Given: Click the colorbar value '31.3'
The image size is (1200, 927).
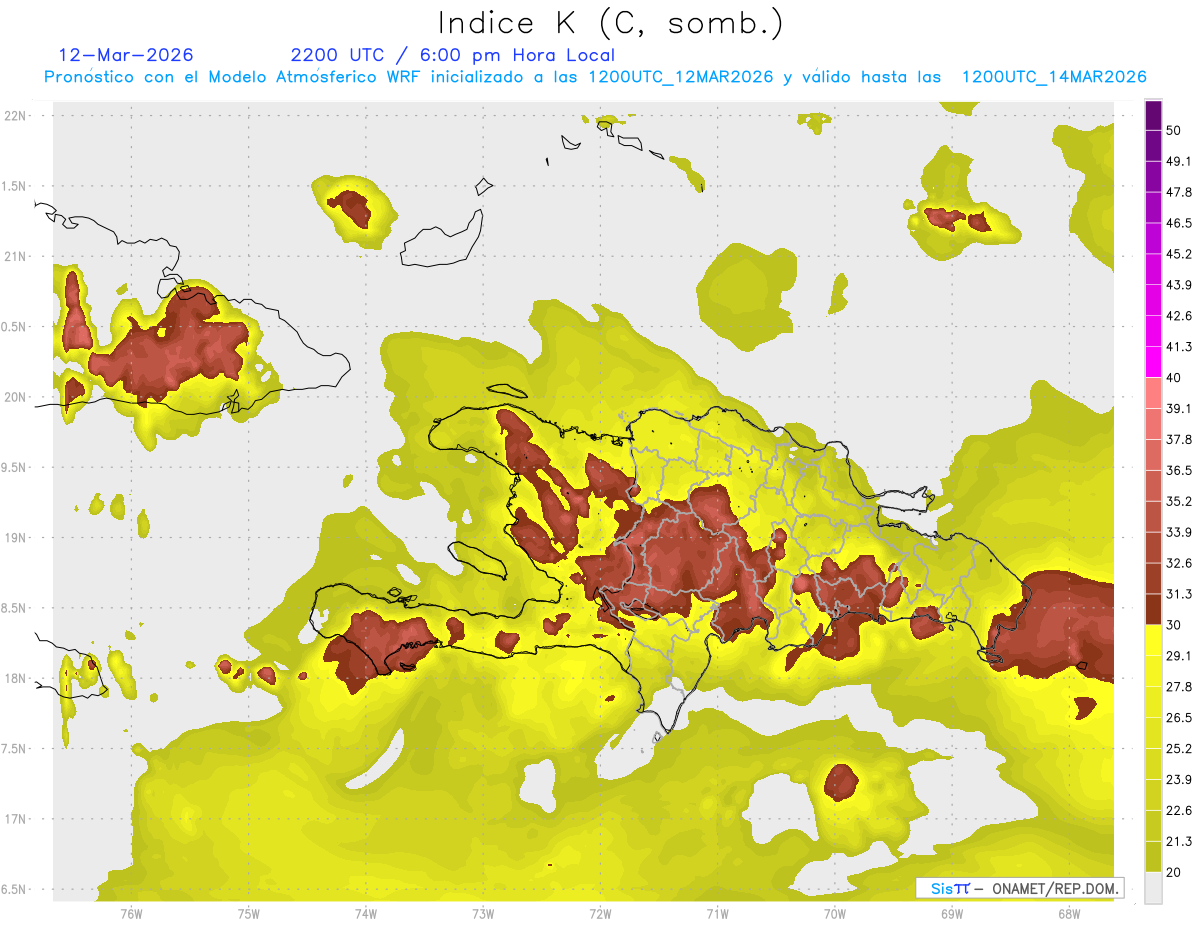Looking at the screenshot, I should [1178, 594].
